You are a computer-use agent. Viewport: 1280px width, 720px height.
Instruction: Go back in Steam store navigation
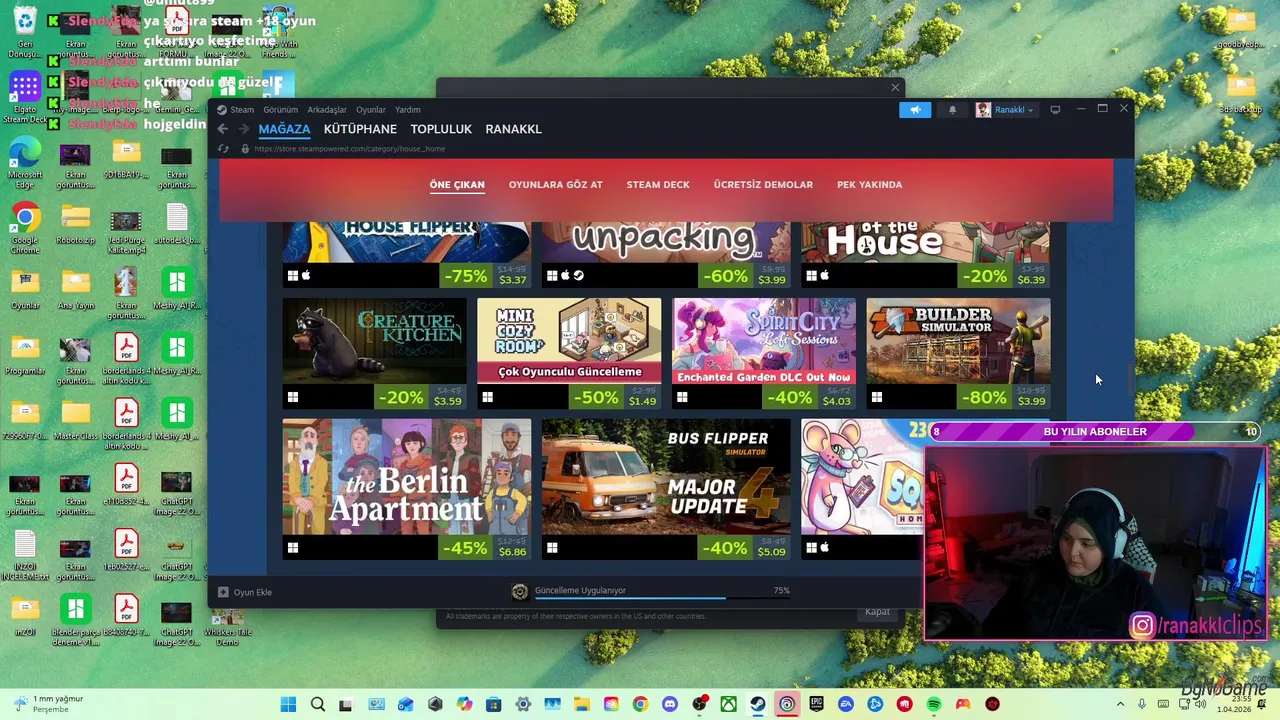click(223, 129)
